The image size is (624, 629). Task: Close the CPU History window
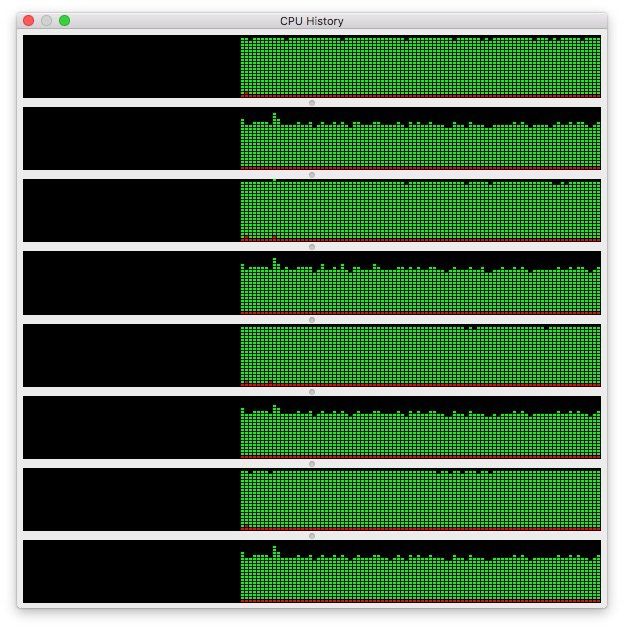(28, 21)
